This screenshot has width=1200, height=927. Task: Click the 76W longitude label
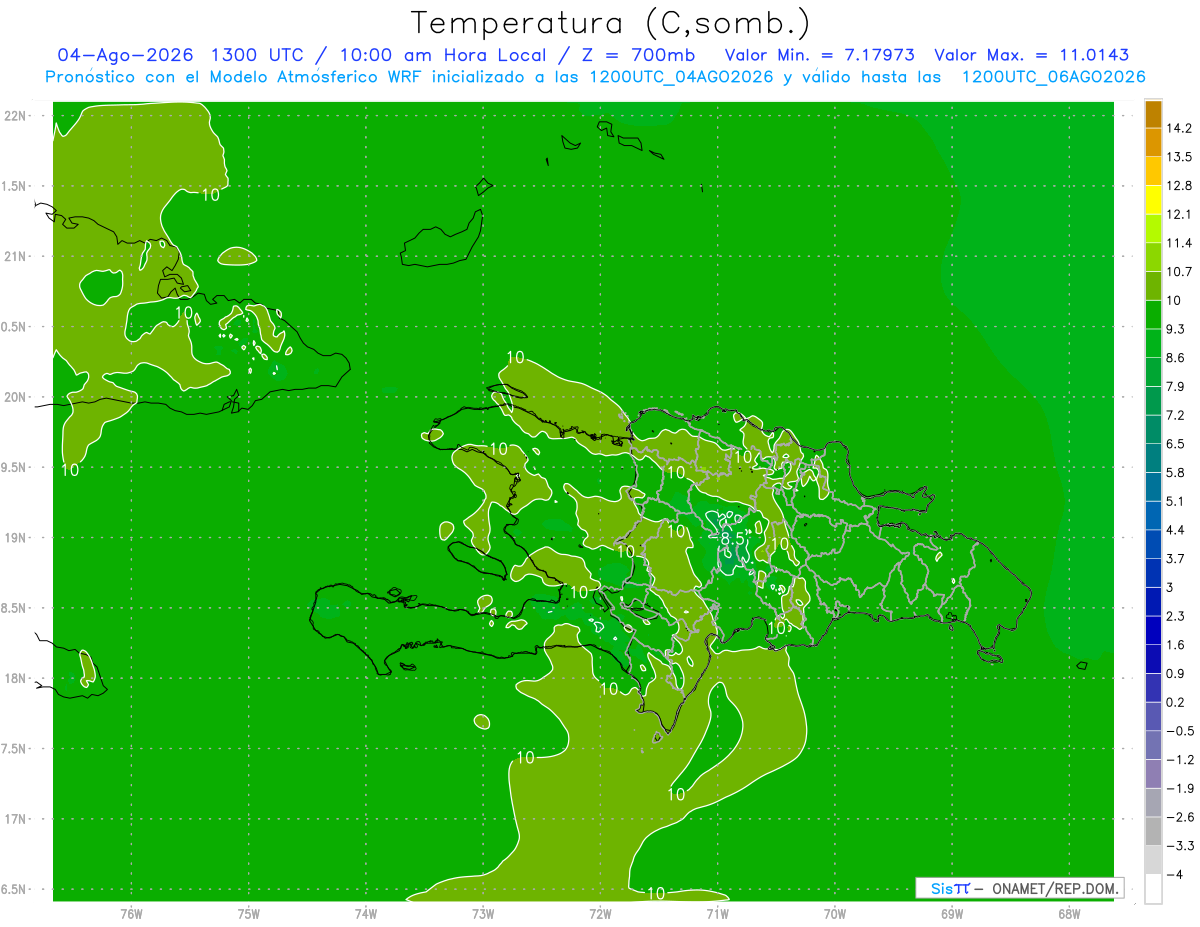(x=131, y=914)
